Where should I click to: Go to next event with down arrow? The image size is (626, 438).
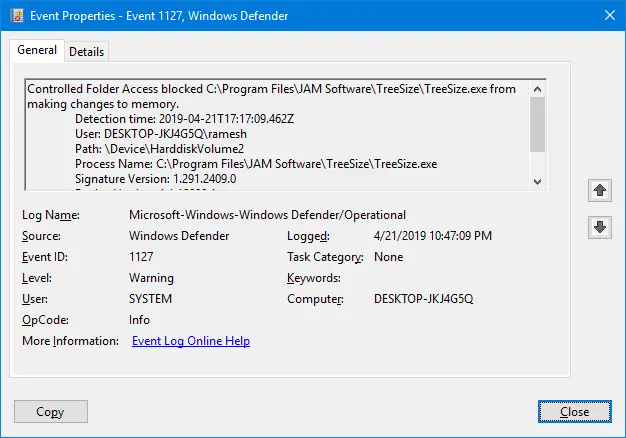(x=600, y=227)
